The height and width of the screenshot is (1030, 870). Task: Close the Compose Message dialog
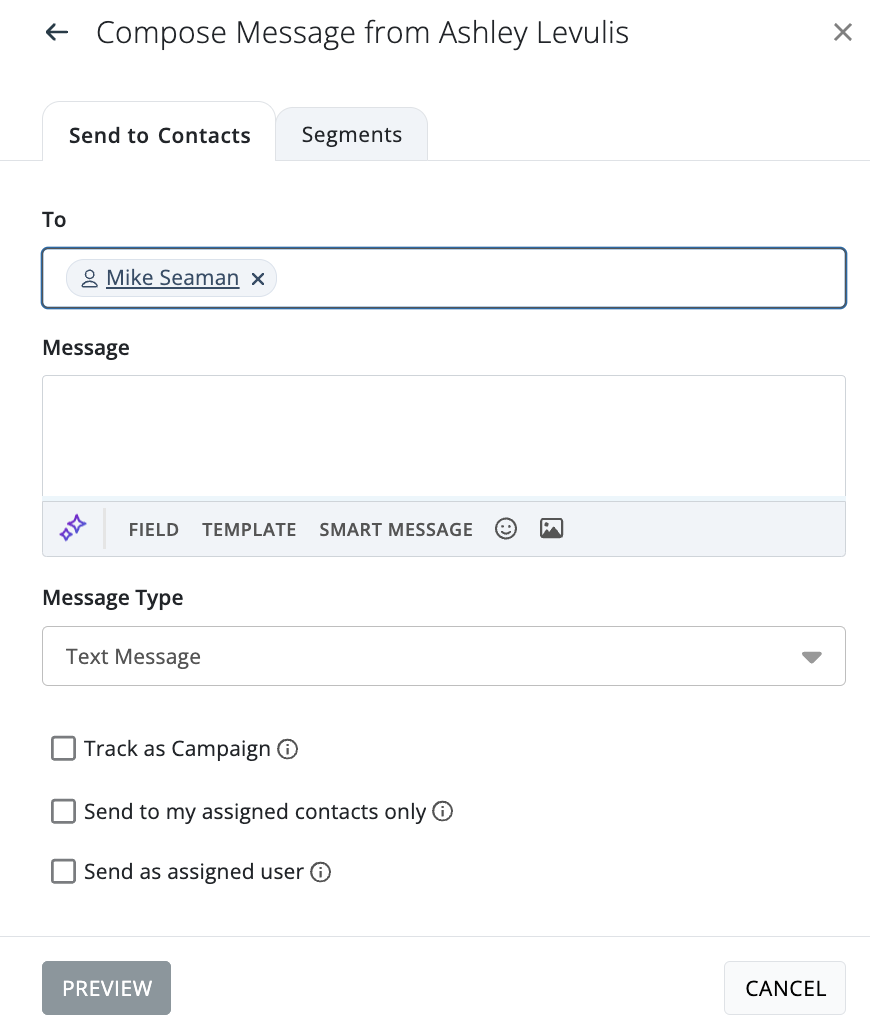pos(843,33)
